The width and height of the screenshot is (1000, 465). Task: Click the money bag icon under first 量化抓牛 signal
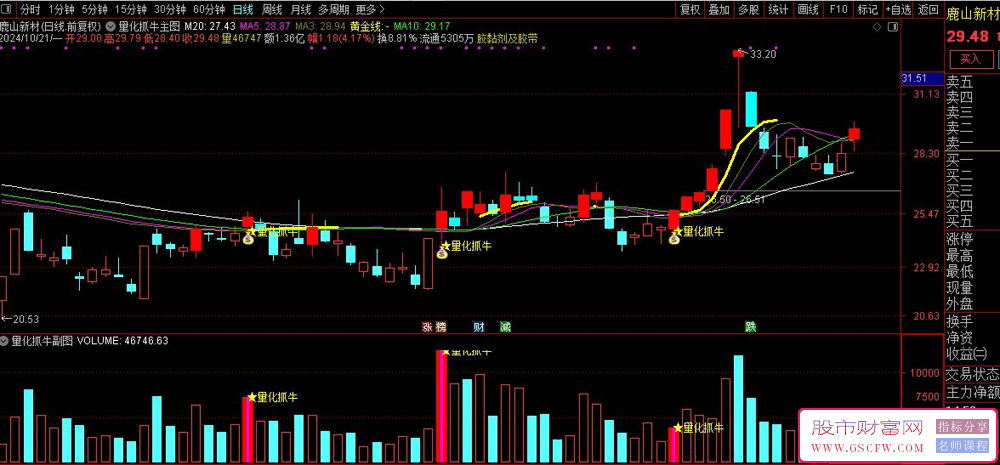(x=250, y=240)
